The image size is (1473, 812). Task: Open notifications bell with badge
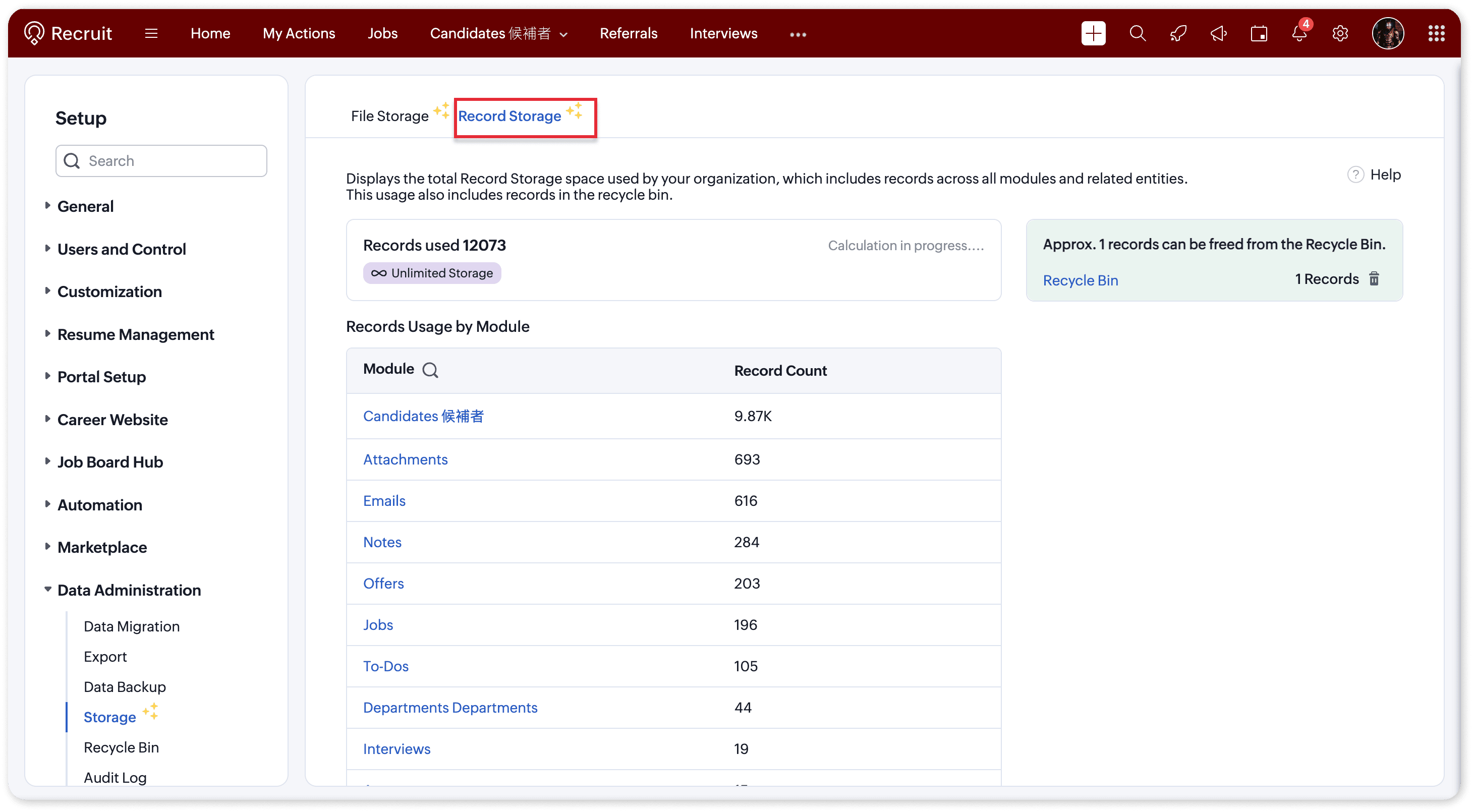coord(1299,33)
